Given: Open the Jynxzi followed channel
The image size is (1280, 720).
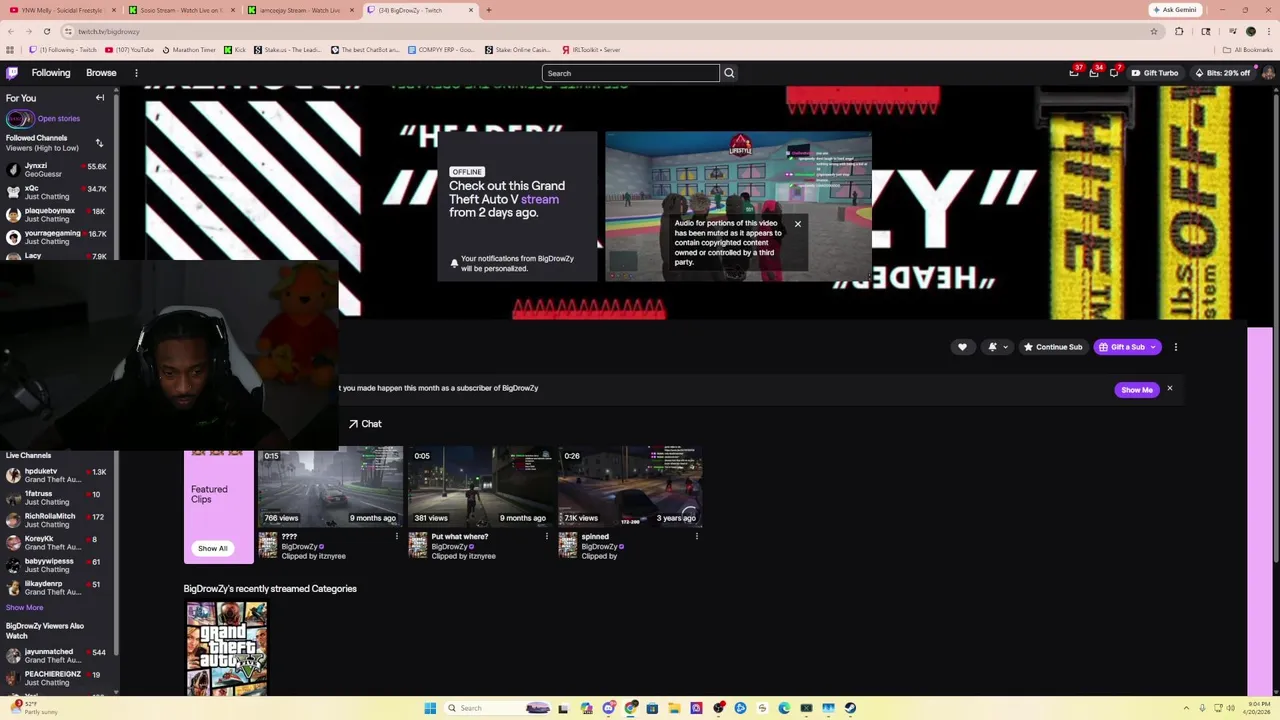Looking at the screenshot, I should [x=56, y=170].
